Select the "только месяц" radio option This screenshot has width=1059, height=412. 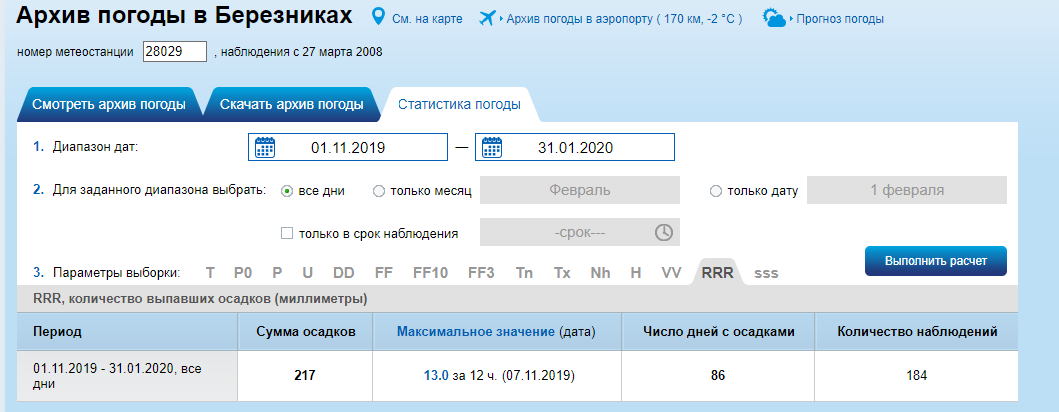379,190
